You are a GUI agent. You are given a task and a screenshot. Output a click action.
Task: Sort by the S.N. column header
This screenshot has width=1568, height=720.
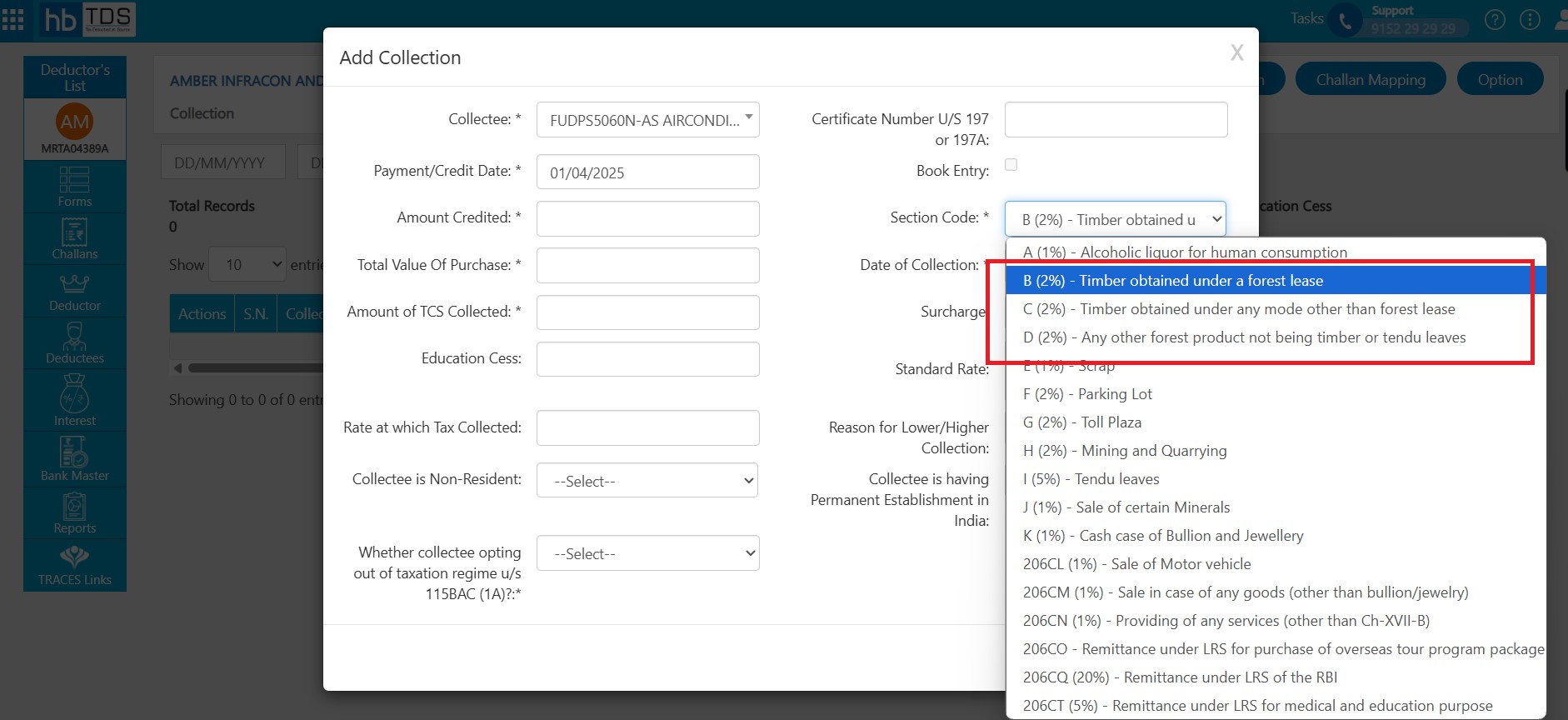click(256, 313)
